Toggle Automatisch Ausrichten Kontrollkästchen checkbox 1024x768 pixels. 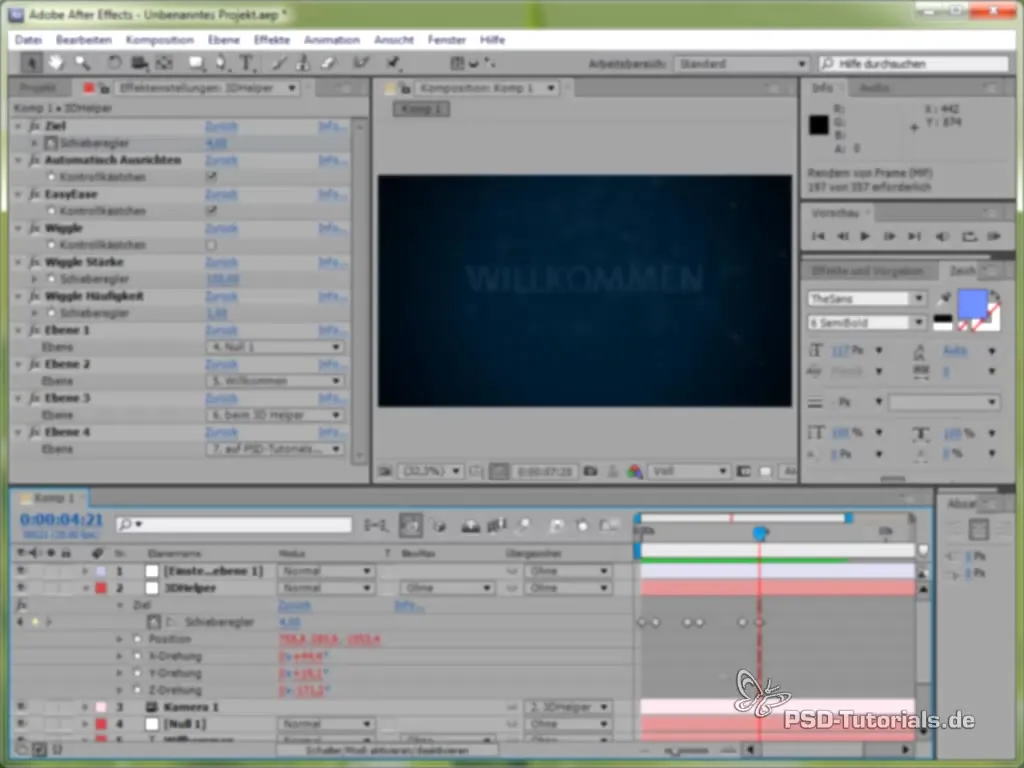coord(211,176)
